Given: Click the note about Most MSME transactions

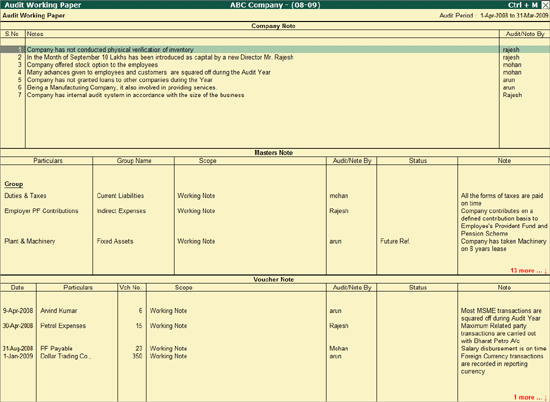Looking at the screenshot, I should (501, 315).
